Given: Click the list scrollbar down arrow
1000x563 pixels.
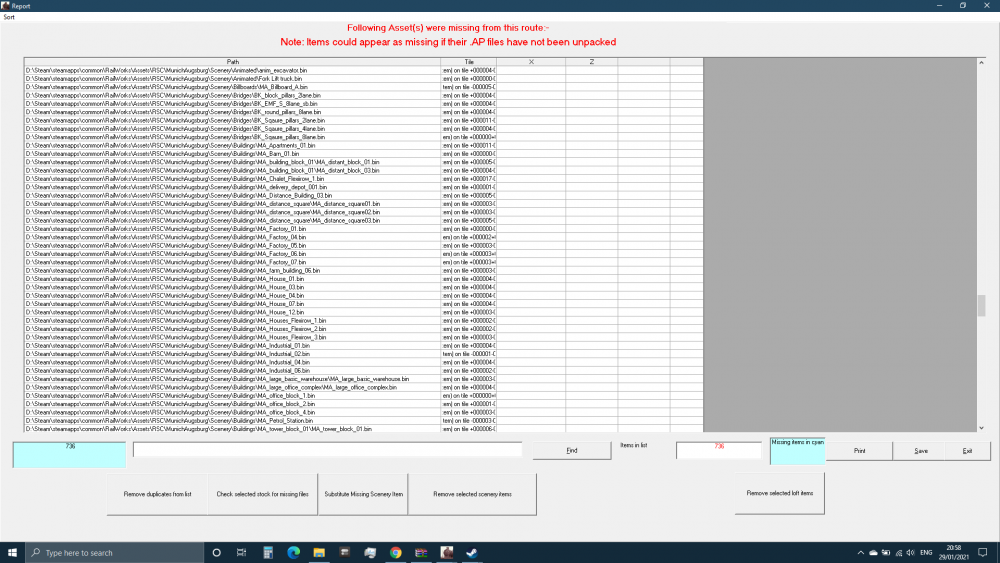Looking at the screenshot, I should pos(982,428).
